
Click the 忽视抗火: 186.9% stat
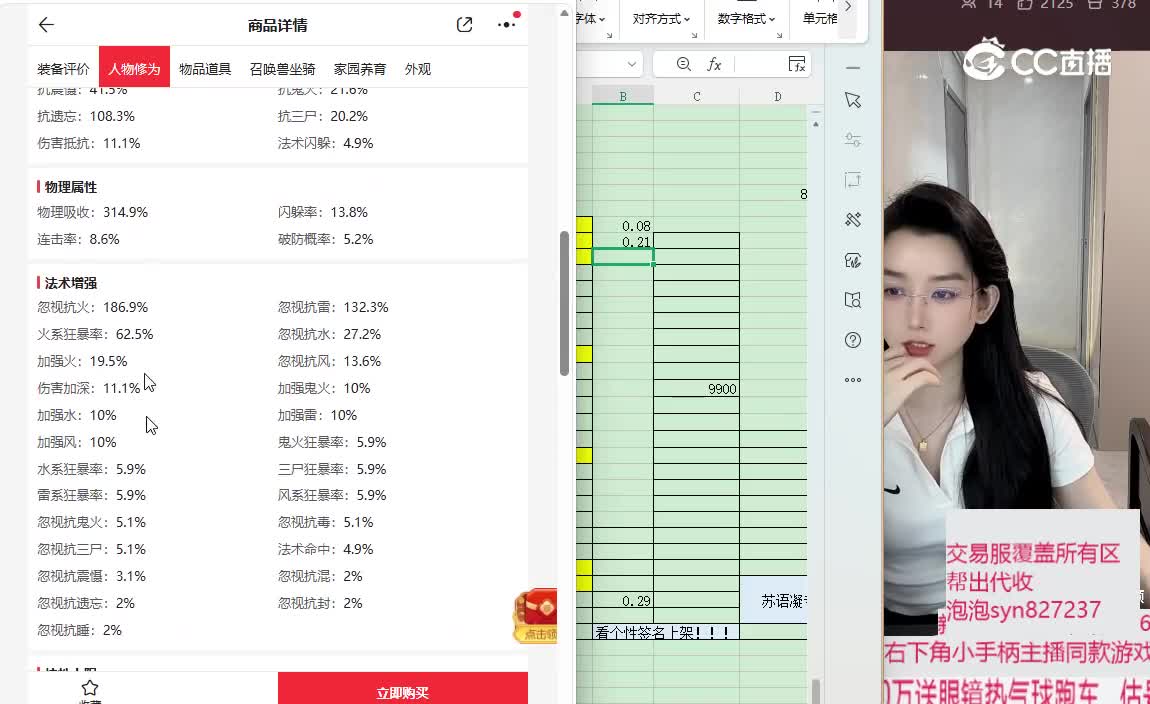[92, 307]
